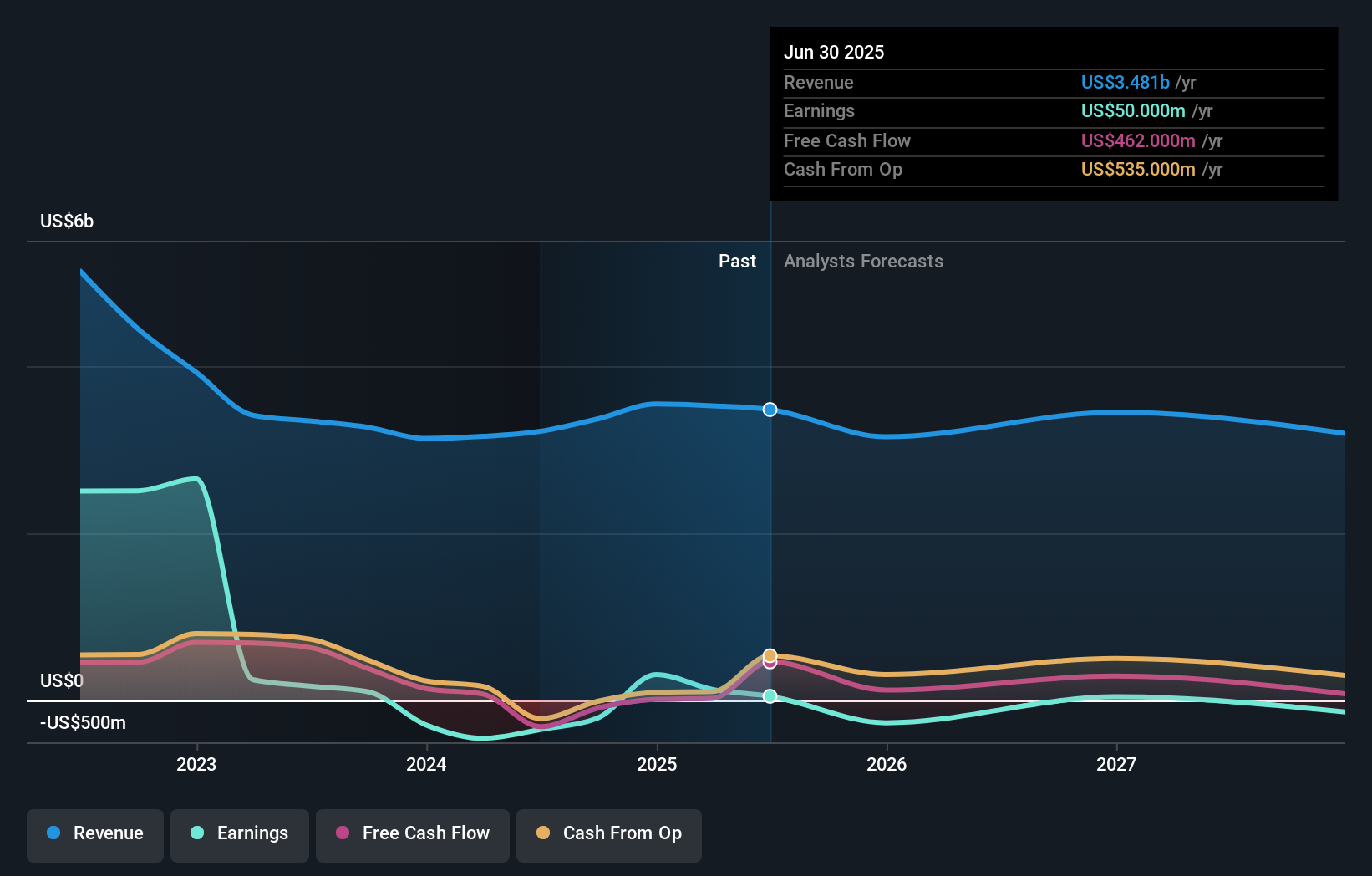The height and width of the screenshot is (876, 1372).
Task: Click the orange Cash From Op data point
Action: tap(770, 655)
